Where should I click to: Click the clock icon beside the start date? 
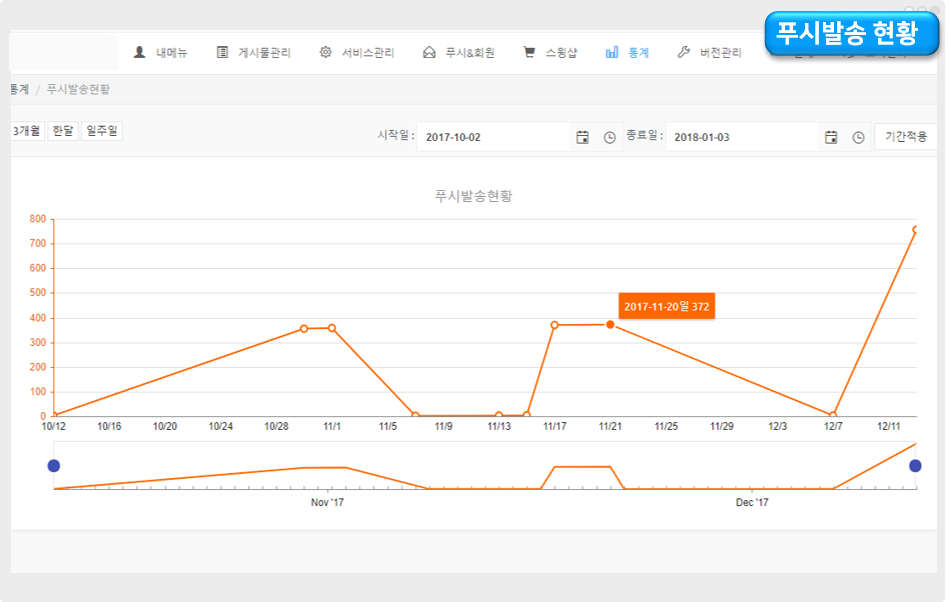click(x=610, y=137)
